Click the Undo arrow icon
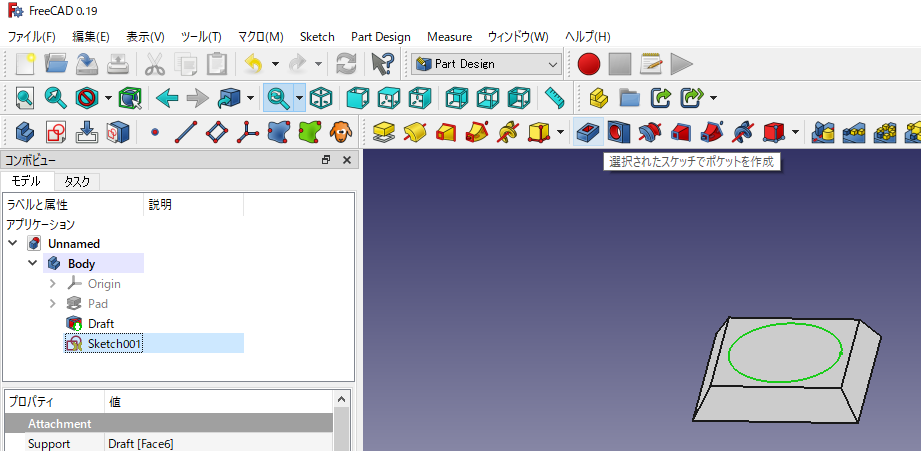Viewport: 921px width, 451px height. coord(253,63)
